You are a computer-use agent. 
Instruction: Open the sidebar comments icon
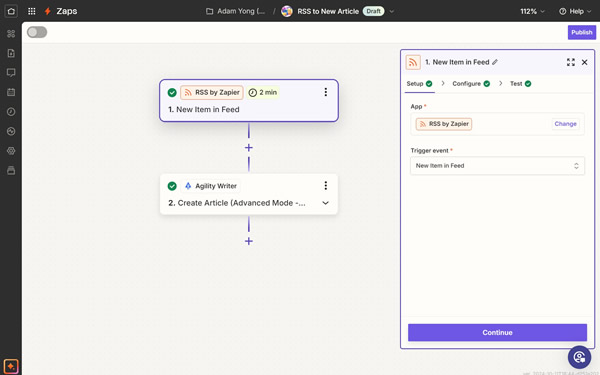11,73
